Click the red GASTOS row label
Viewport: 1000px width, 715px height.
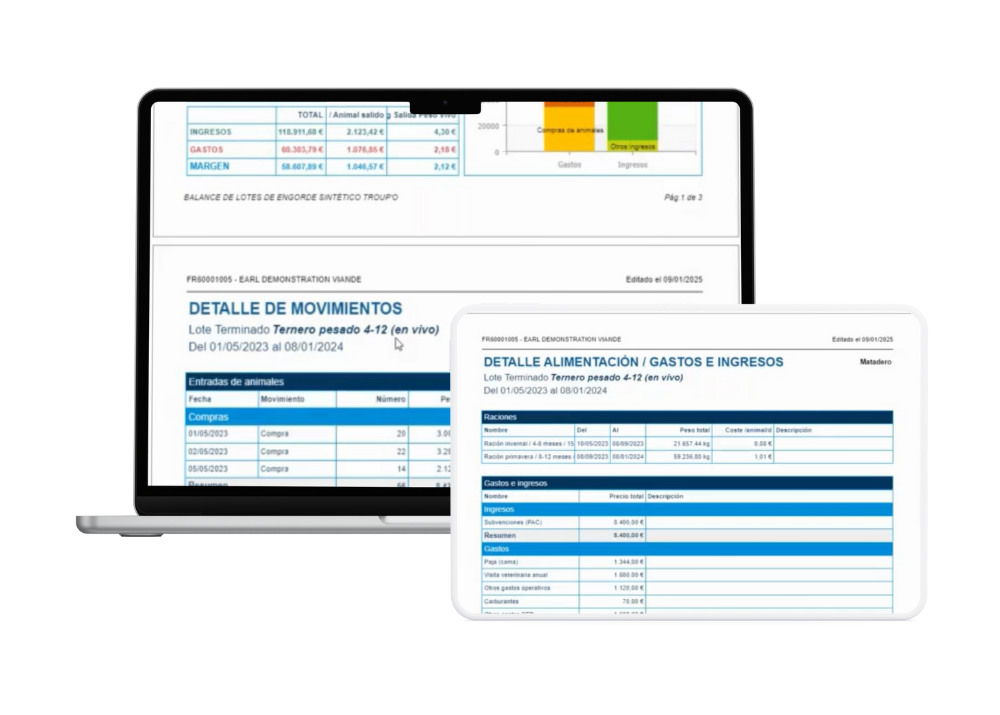(x=207, y=149)
